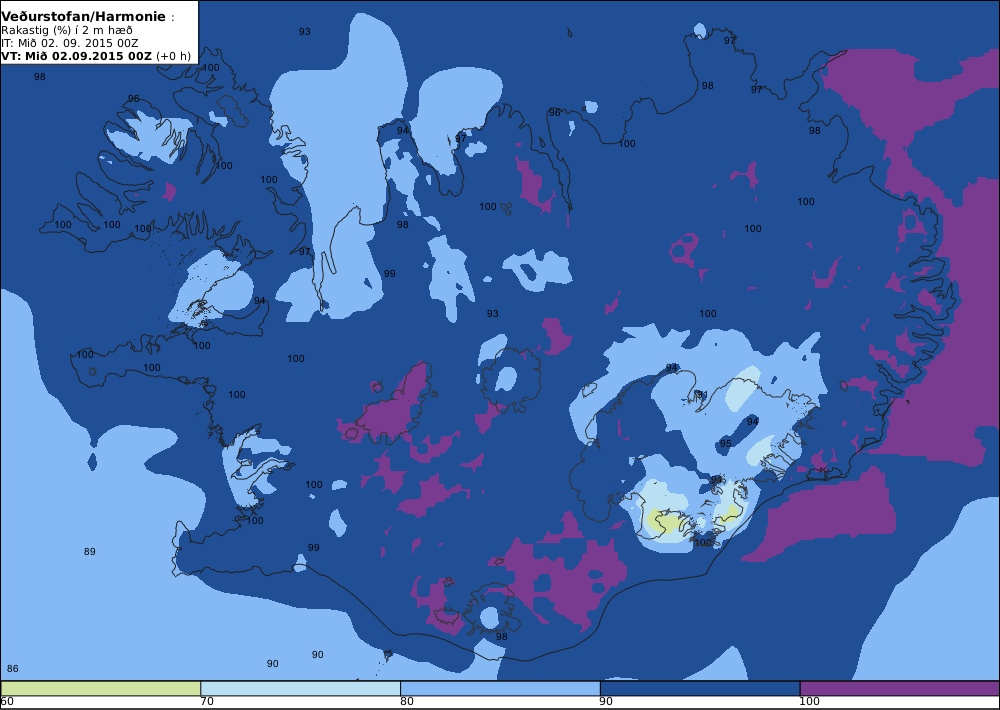Click the 'Rakastig (%) í 2 m hæð' label
The width and height of the screenshot is (1000, 710).
click(67, 30)
